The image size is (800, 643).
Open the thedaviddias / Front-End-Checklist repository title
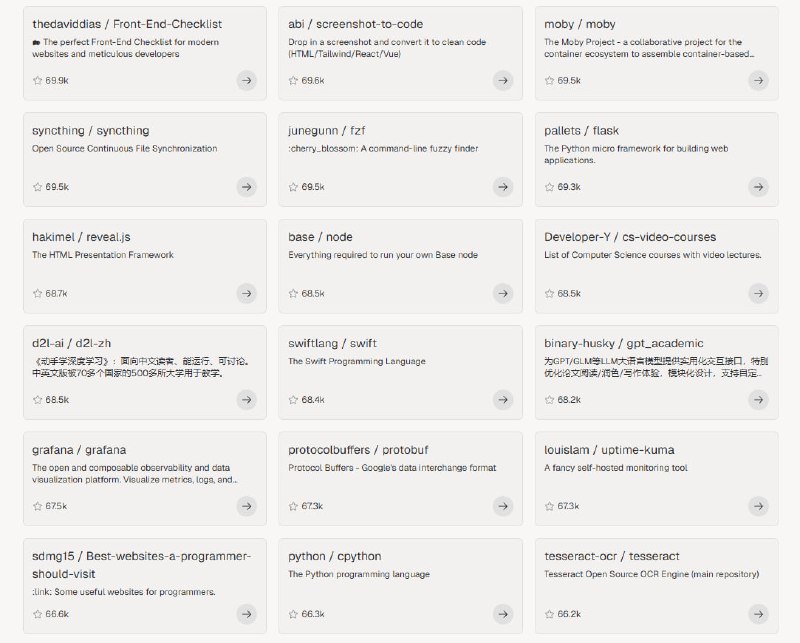(x=127, y=24)
